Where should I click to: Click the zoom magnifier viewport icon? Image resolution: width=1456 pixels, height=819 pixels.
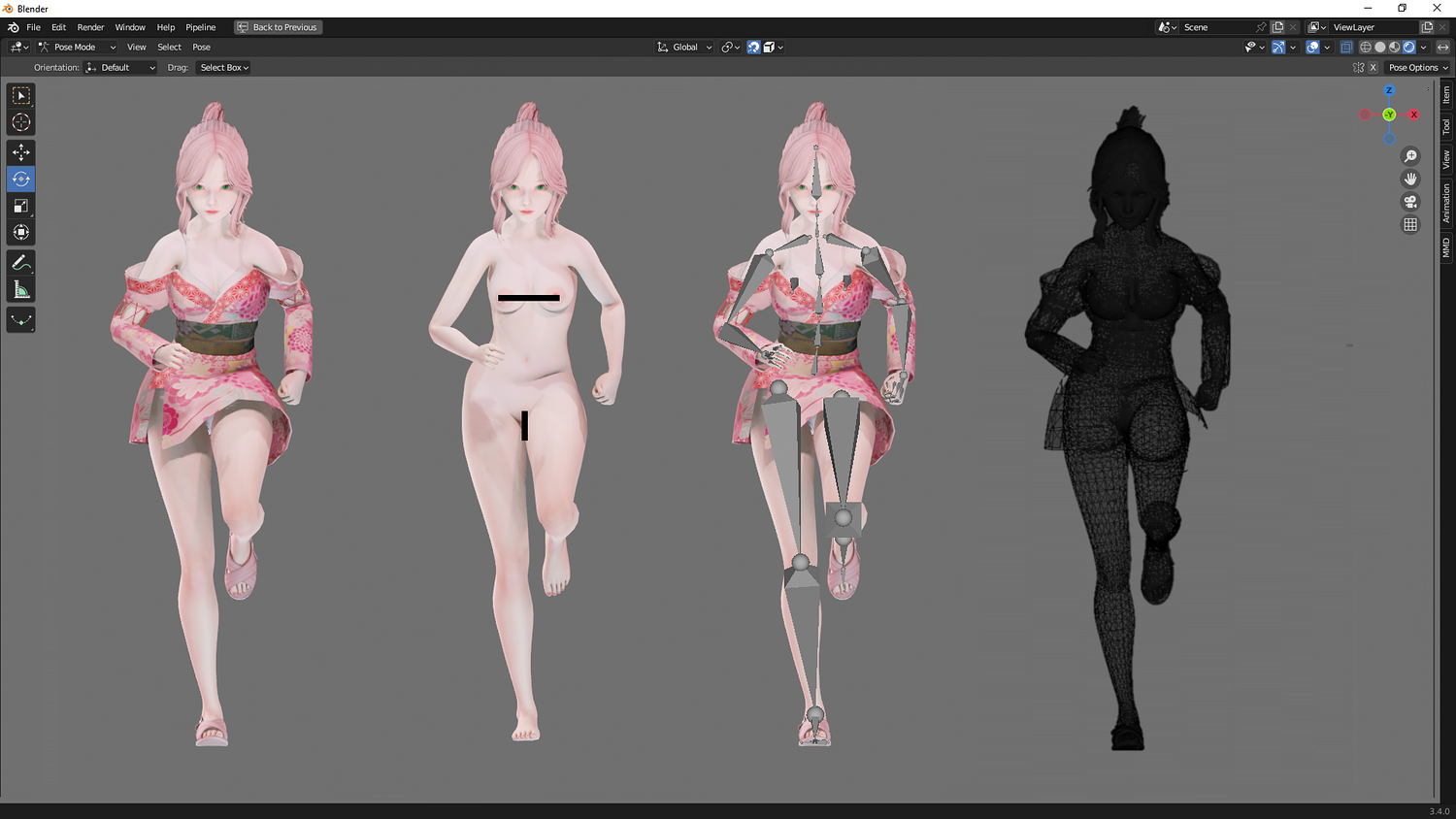pos(1410,156)
